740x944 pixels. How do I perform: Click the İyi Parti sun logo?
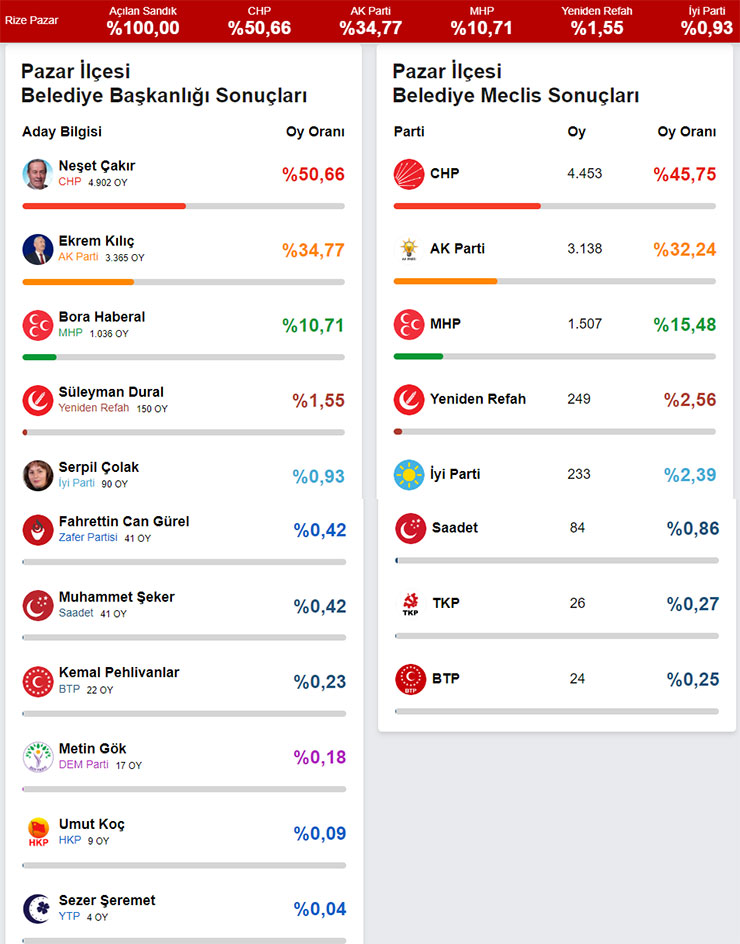(409, 475)
